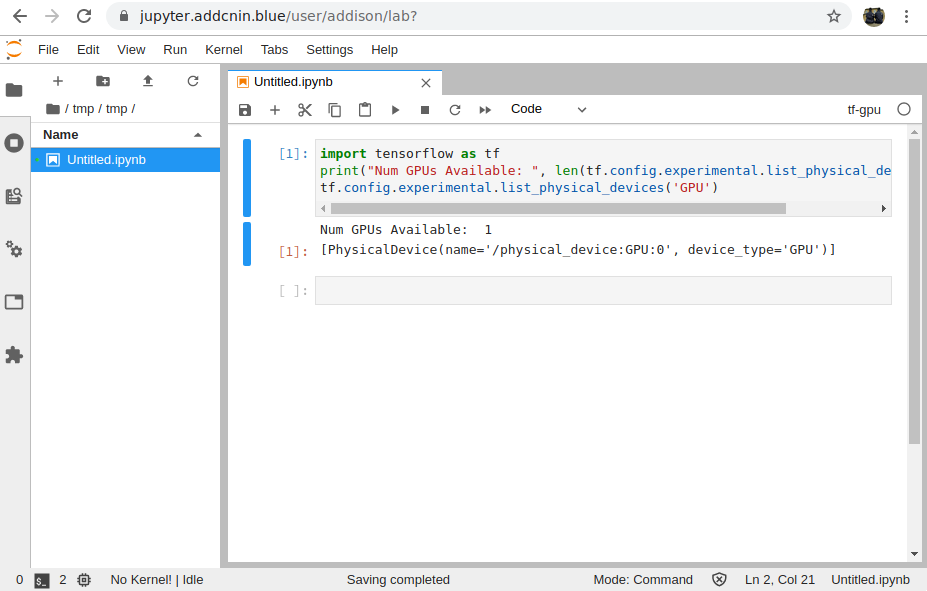Click the horizontal scrollbar of the code cell
The height and width of the screenshot is (591, 927).
[x=558, y=209]
